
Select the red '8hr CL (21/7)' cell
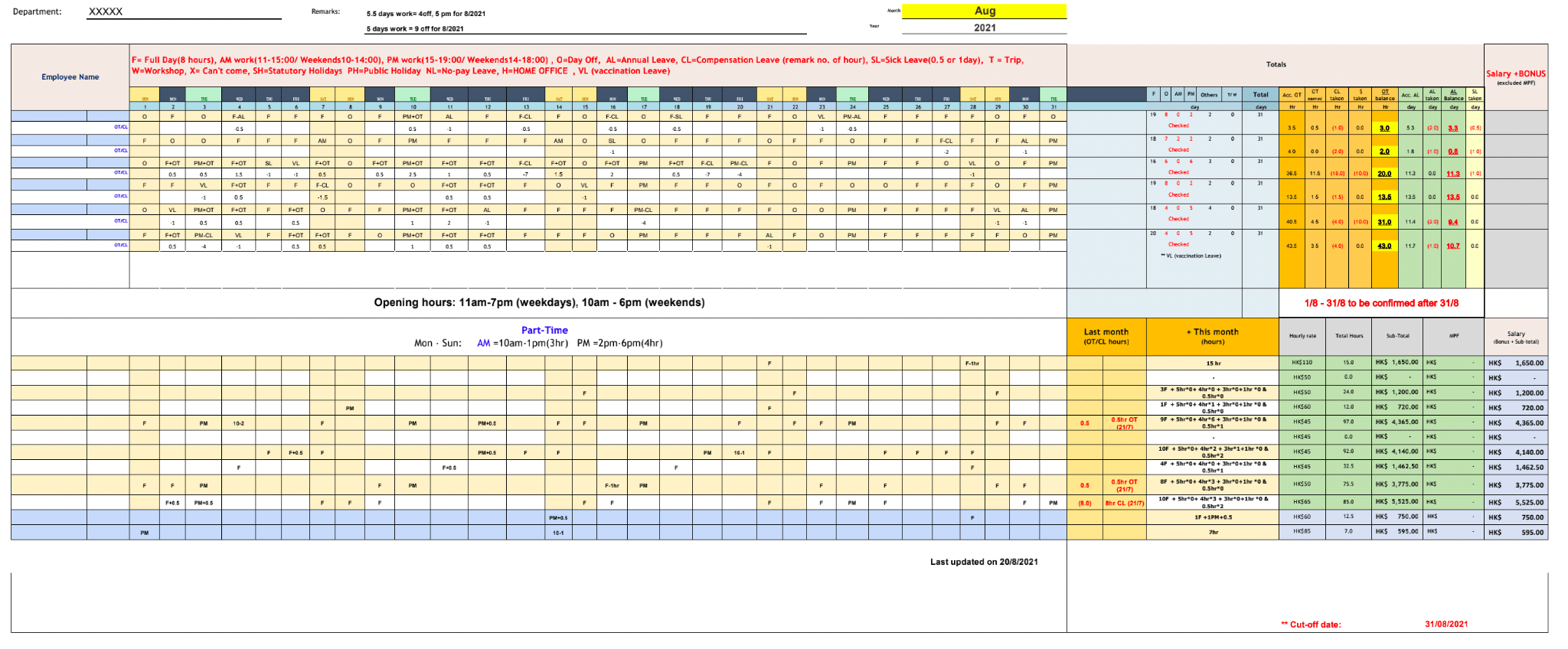click(1125, 503)
